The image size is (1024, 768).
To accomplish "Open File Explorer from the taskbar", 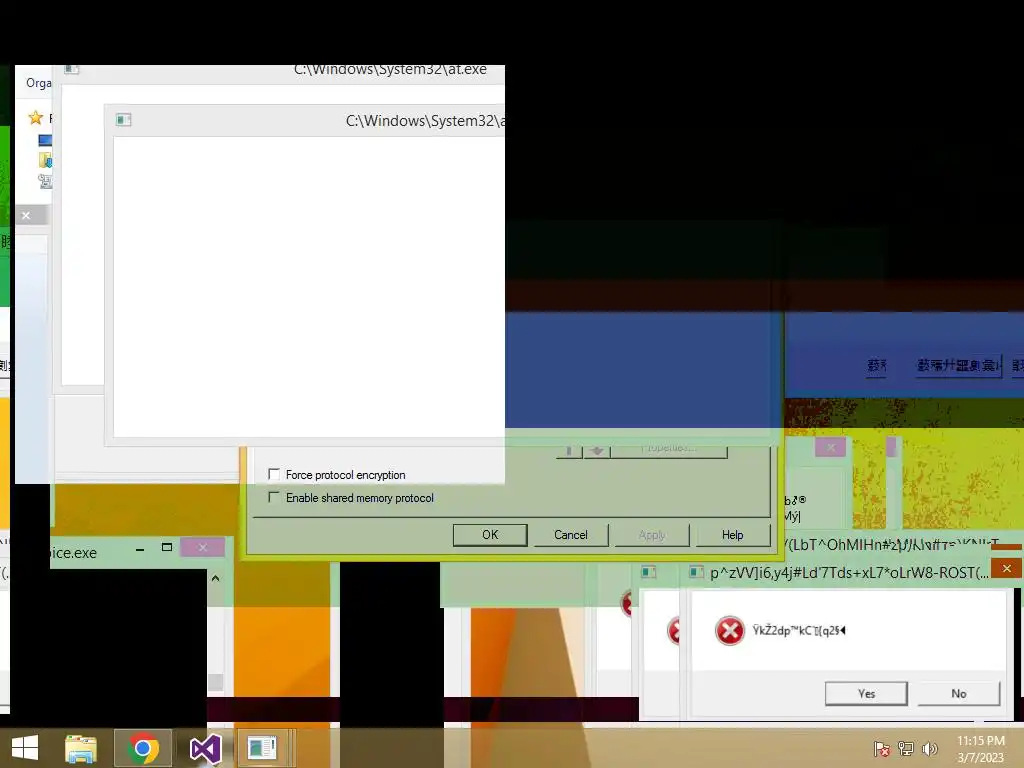I will 81,748.
